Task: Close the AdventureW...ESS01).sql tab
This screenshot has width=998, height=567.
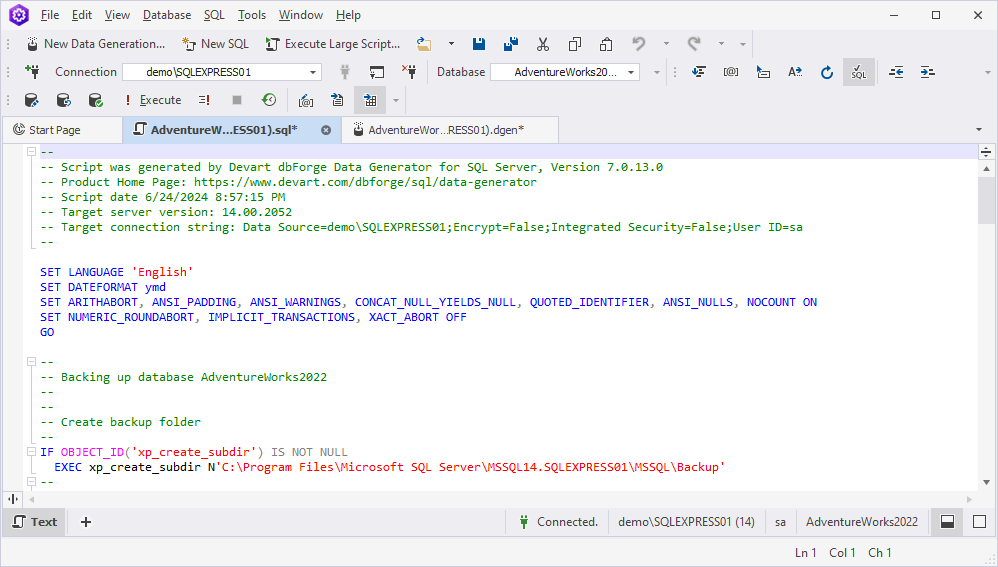Action: 326,130
